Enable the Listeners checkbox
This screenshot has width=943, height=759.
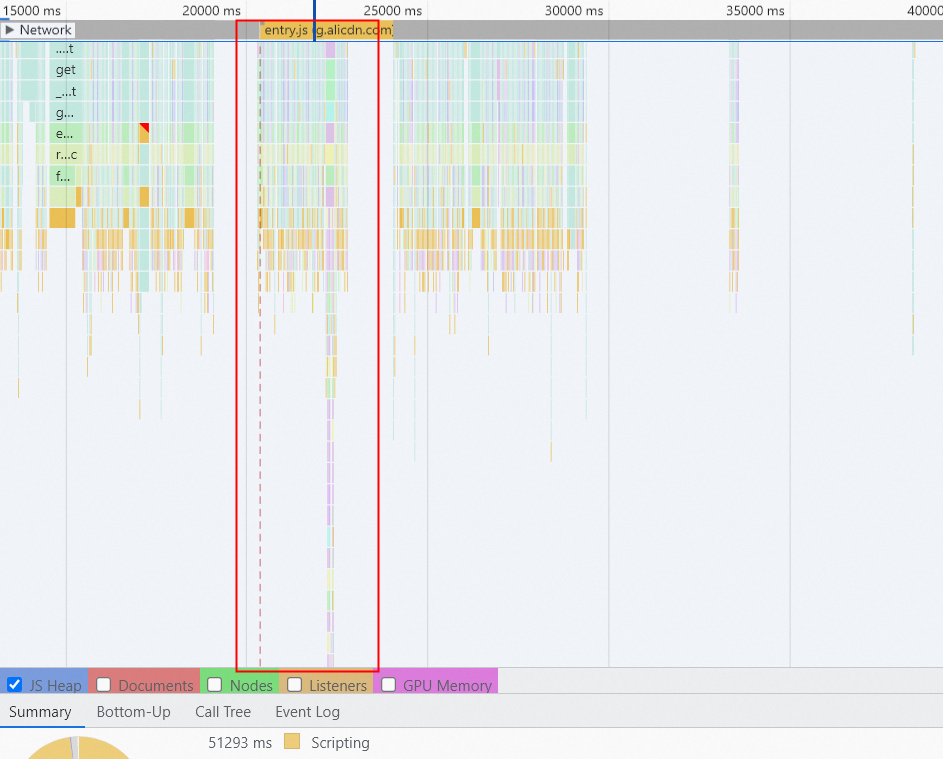click(x=295, y=684)
